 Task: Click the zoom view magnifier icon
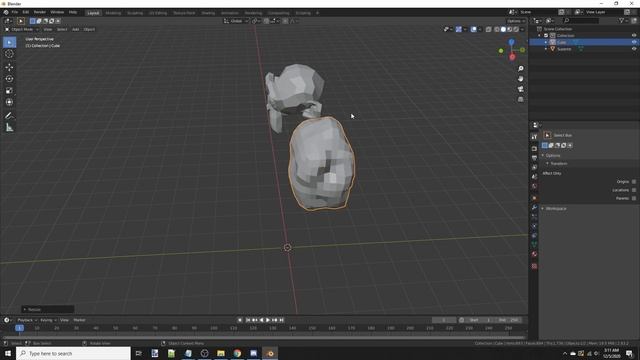(520, 69)
